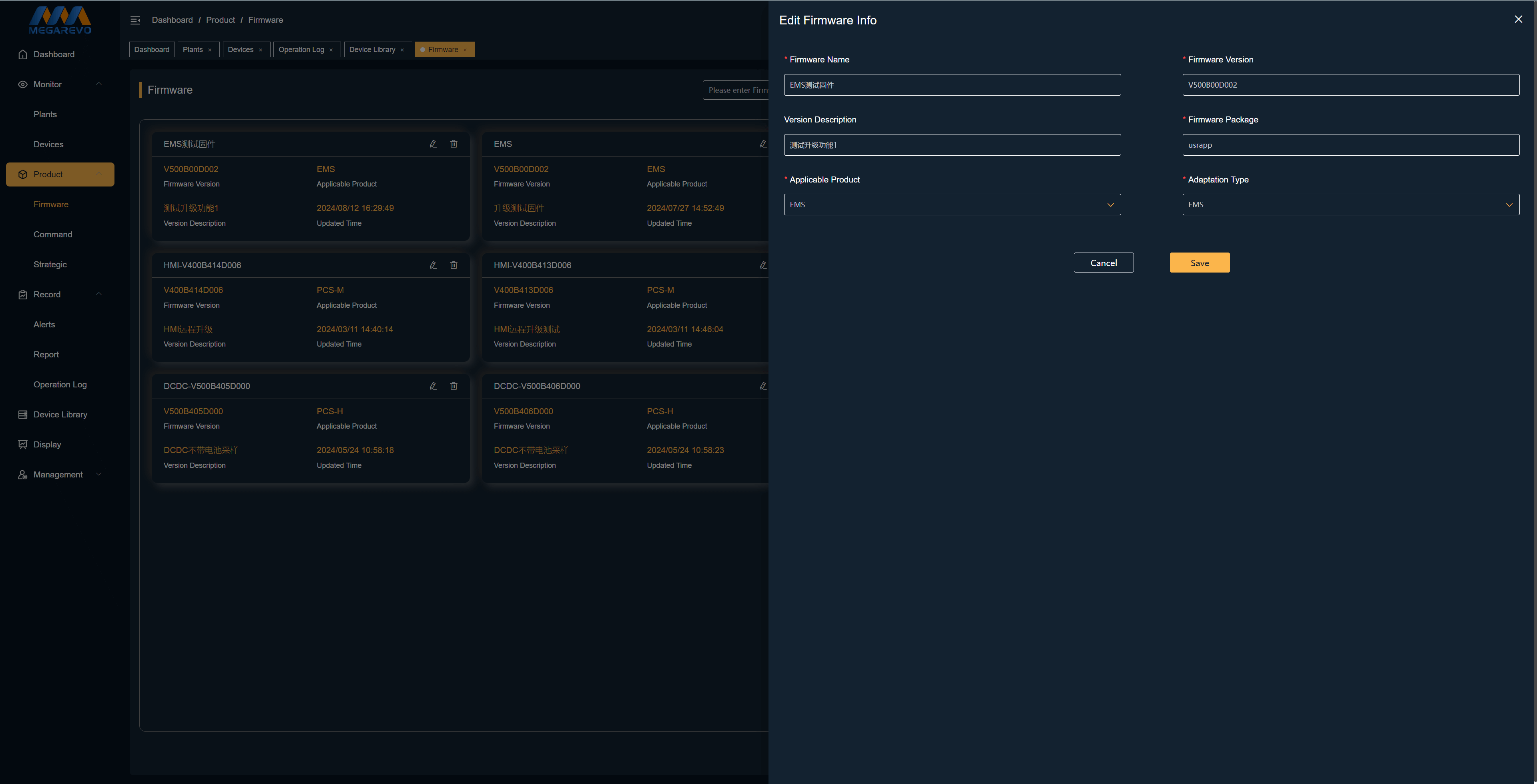Click Product in the breadcrumb
This screenshot has height=784, width=1537.
(x=221, y=20)
